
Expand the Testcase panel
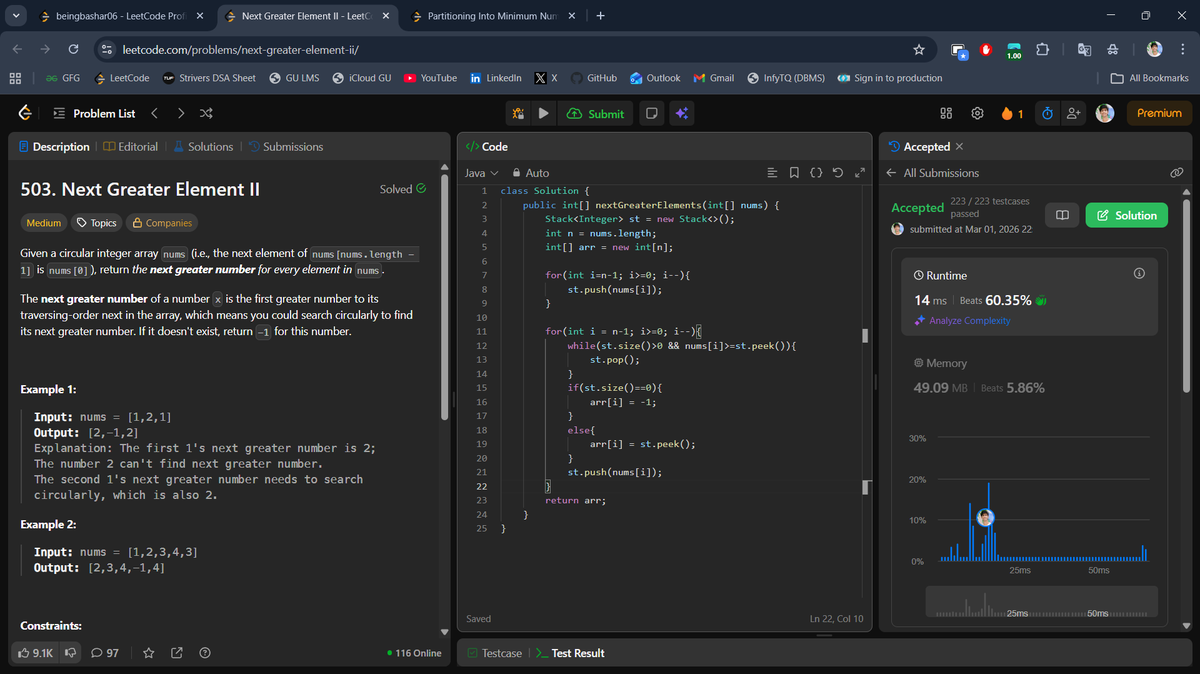point(495,653)
